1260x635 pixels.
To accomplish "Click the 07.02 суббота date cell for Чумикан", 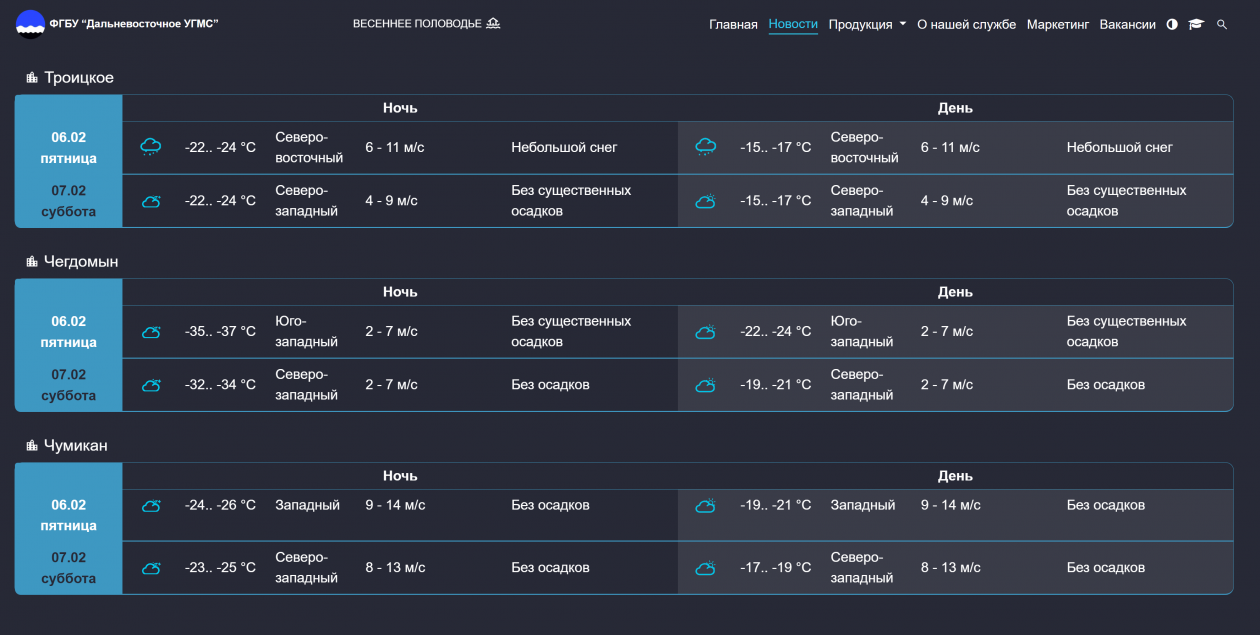I will [x=69, y=568].
